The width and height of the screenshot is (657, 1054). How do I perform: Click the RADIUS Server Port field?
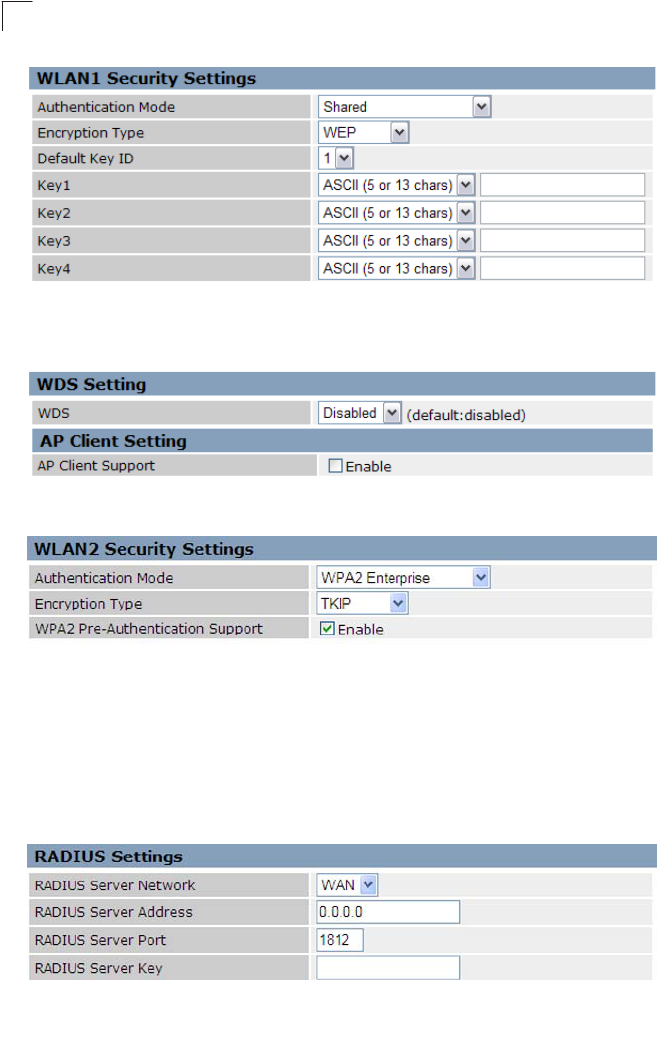(x=340, y=940)
